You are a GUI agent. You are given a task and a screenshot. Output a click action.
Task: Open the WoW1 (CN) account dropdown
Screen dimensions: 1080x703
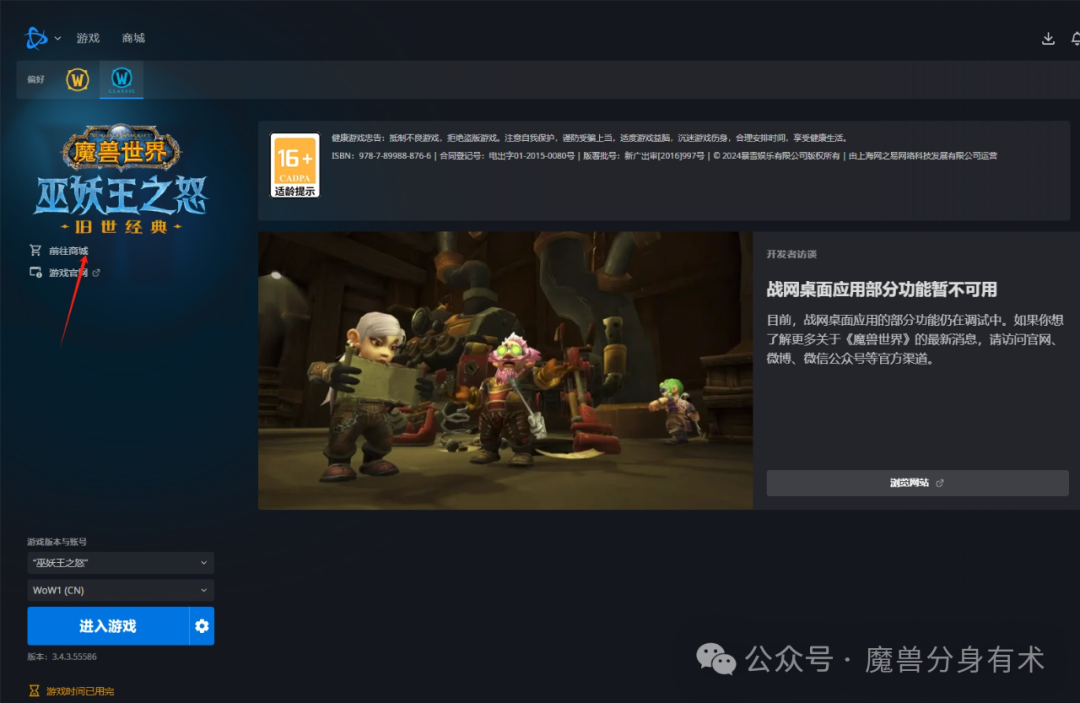(121, 590)
